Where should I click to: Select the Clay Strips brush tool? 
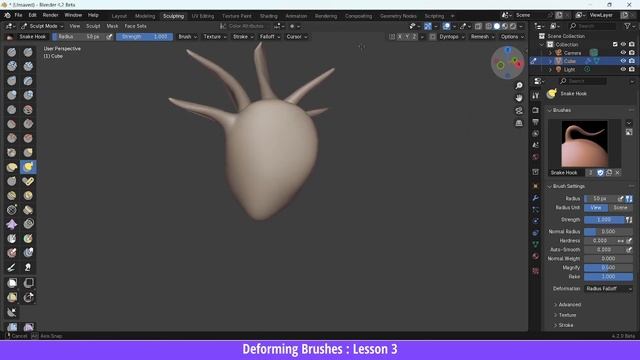click(x=28, y=67)
